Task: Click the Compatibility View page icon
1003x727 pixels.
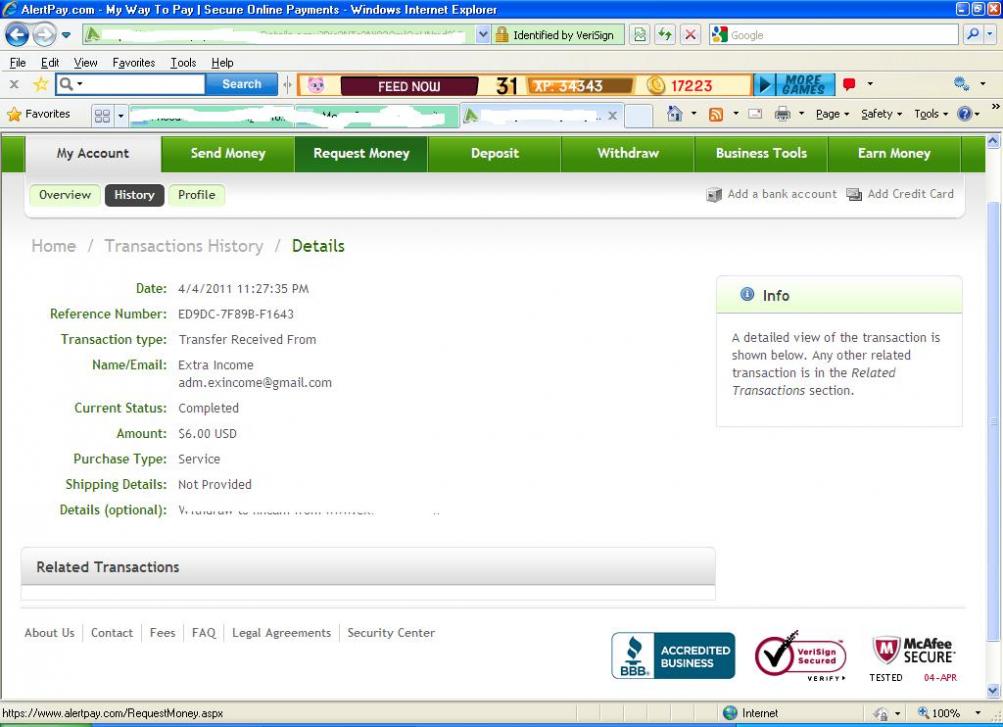Action: point(640,35)
